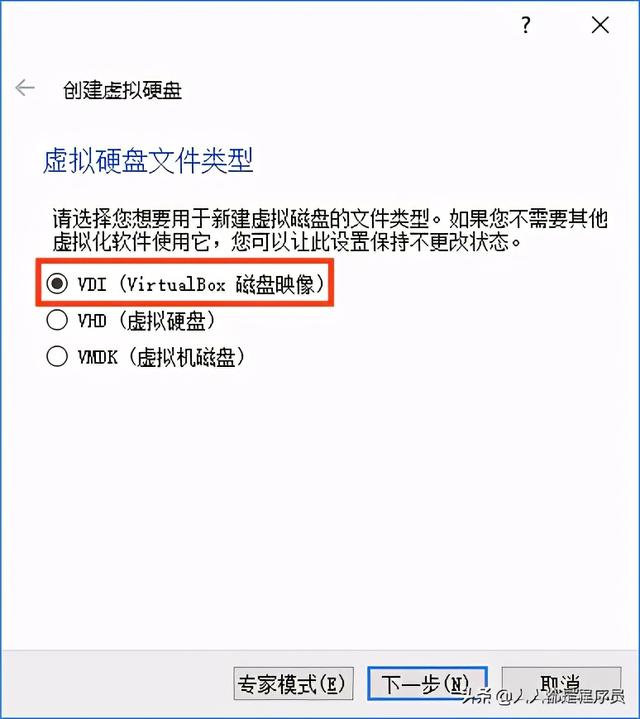Choose the VHD (虚拟硬盘) radio button
Viewport: 640px width, 719px height.
[57, 320]
